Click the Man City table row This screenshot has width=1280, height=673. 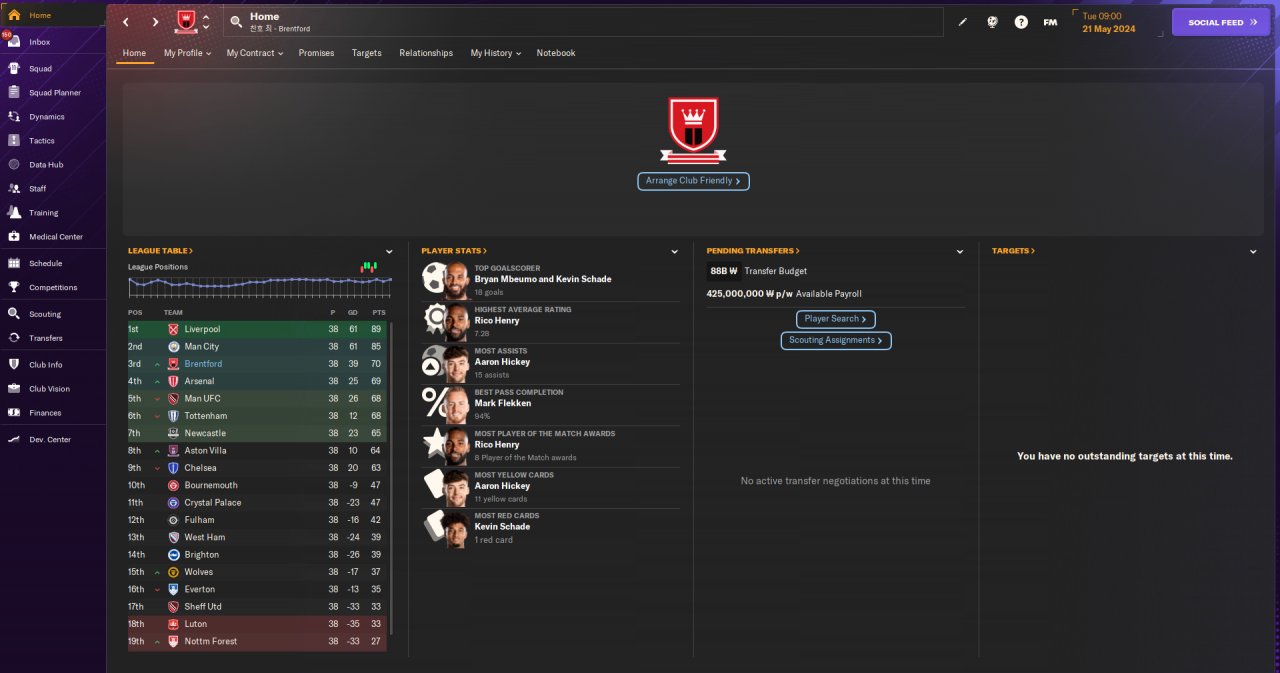point(258,347)
